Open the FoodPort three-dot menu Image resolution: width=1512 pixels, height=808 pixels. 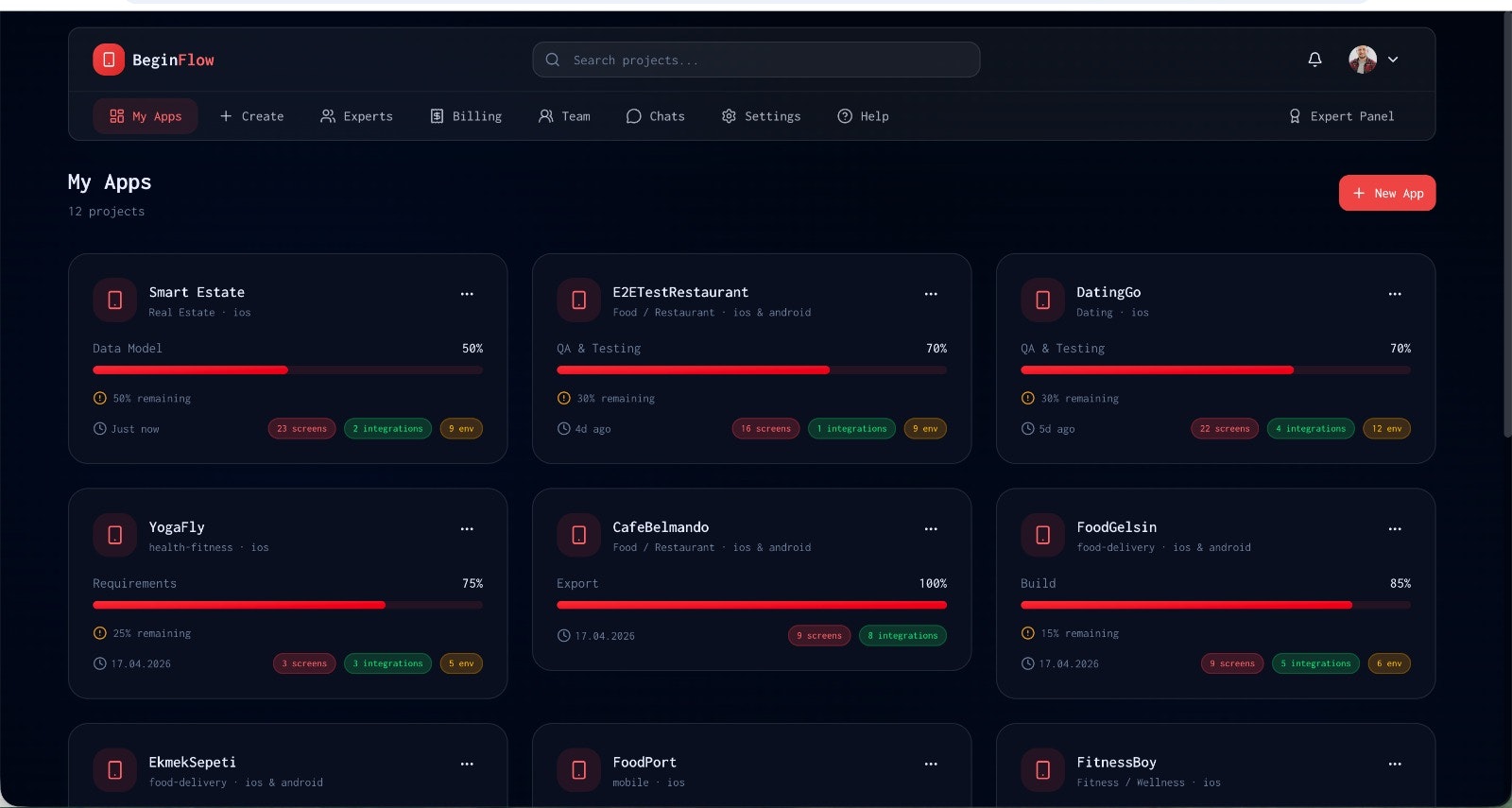point(931,764)
